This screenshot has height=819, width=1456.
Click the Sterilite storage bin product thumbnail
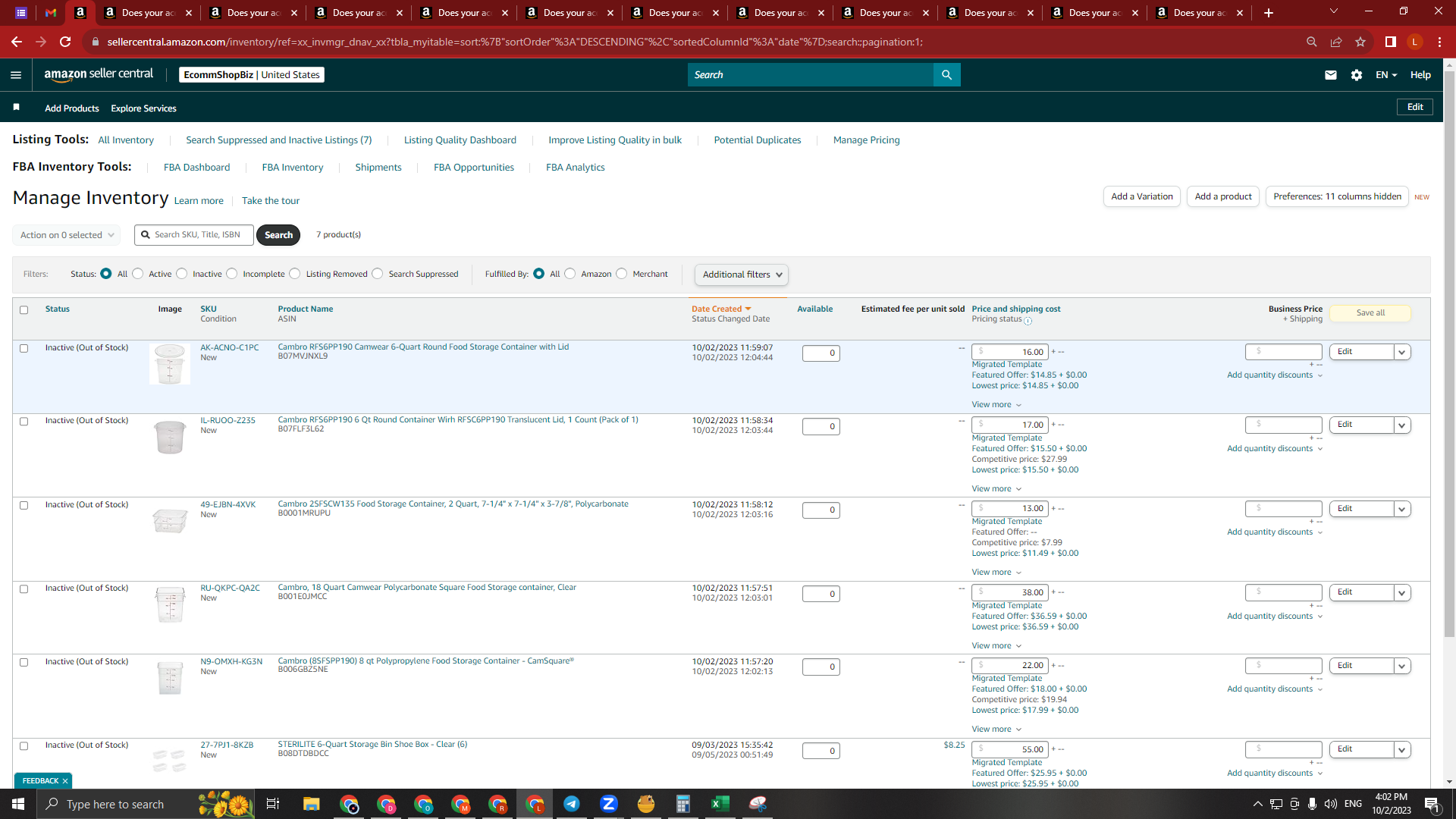click(169, 761)
